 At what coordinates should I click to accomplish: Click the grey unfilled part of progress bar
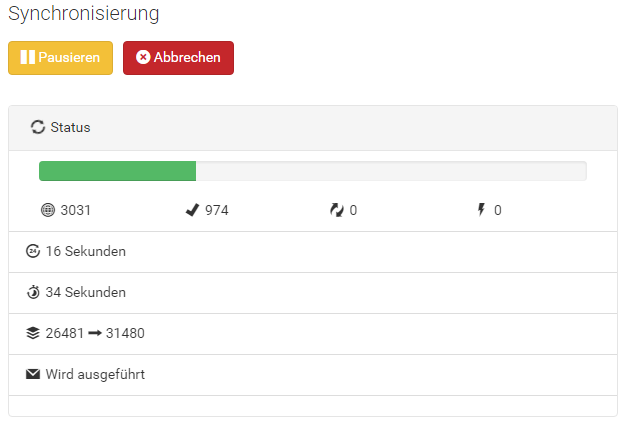click(391, 171)
